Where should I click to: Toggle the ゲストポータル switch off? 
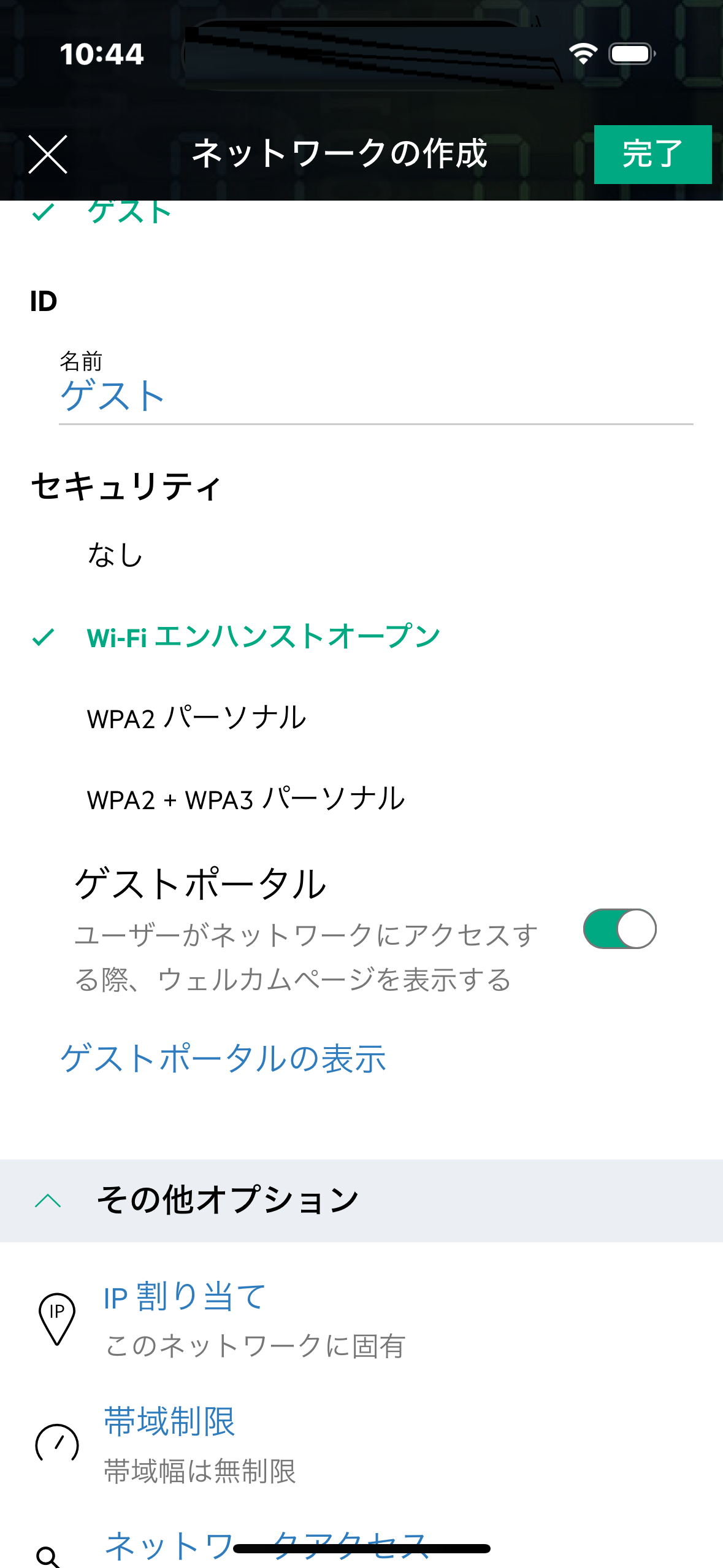619,929
